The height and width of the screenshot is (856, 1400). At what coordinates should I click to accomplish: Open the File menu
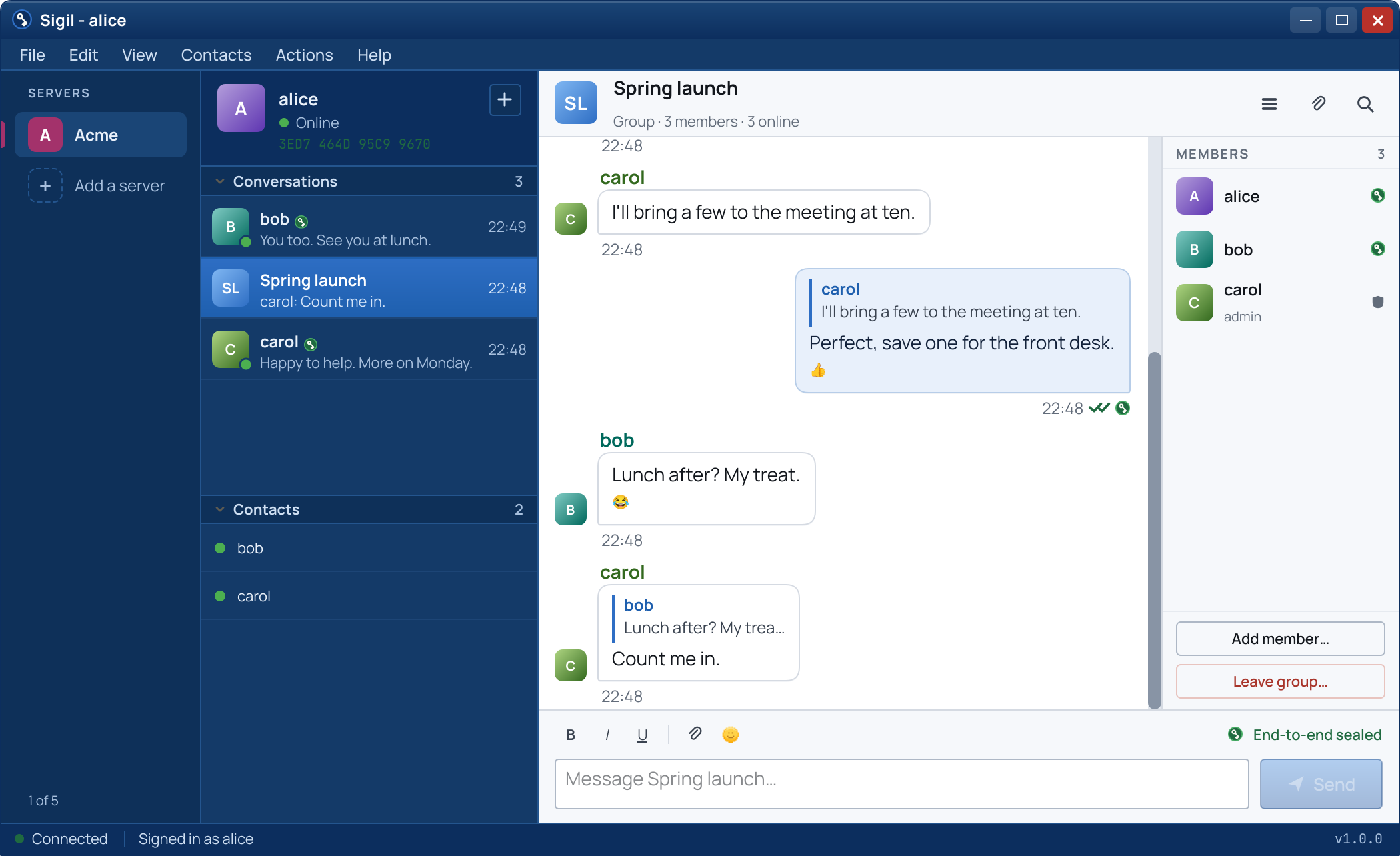pos(33,55)
